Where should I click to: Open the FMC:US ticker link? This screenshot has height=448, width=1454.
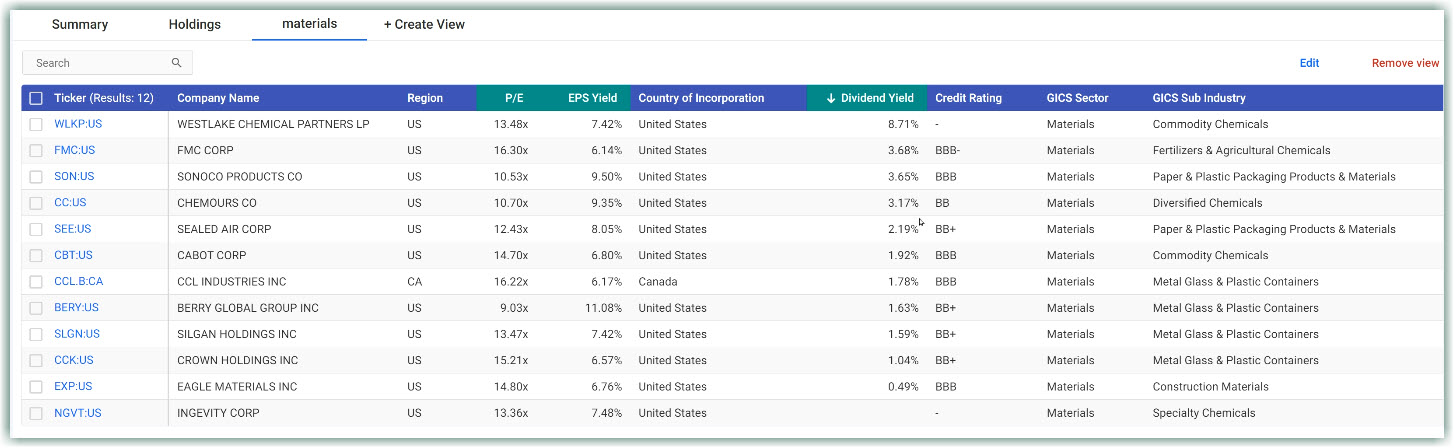(x=75, y=150)
